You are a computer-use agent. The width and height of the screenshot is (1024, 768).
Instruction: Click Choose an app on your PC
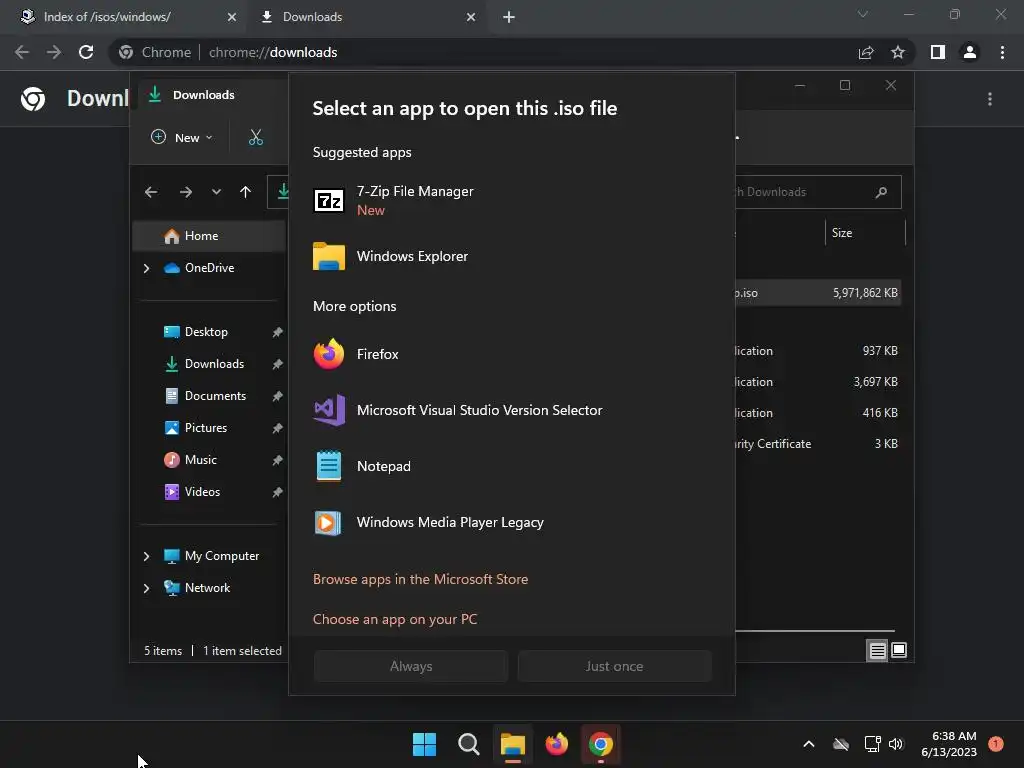click(x=395, y=619)
